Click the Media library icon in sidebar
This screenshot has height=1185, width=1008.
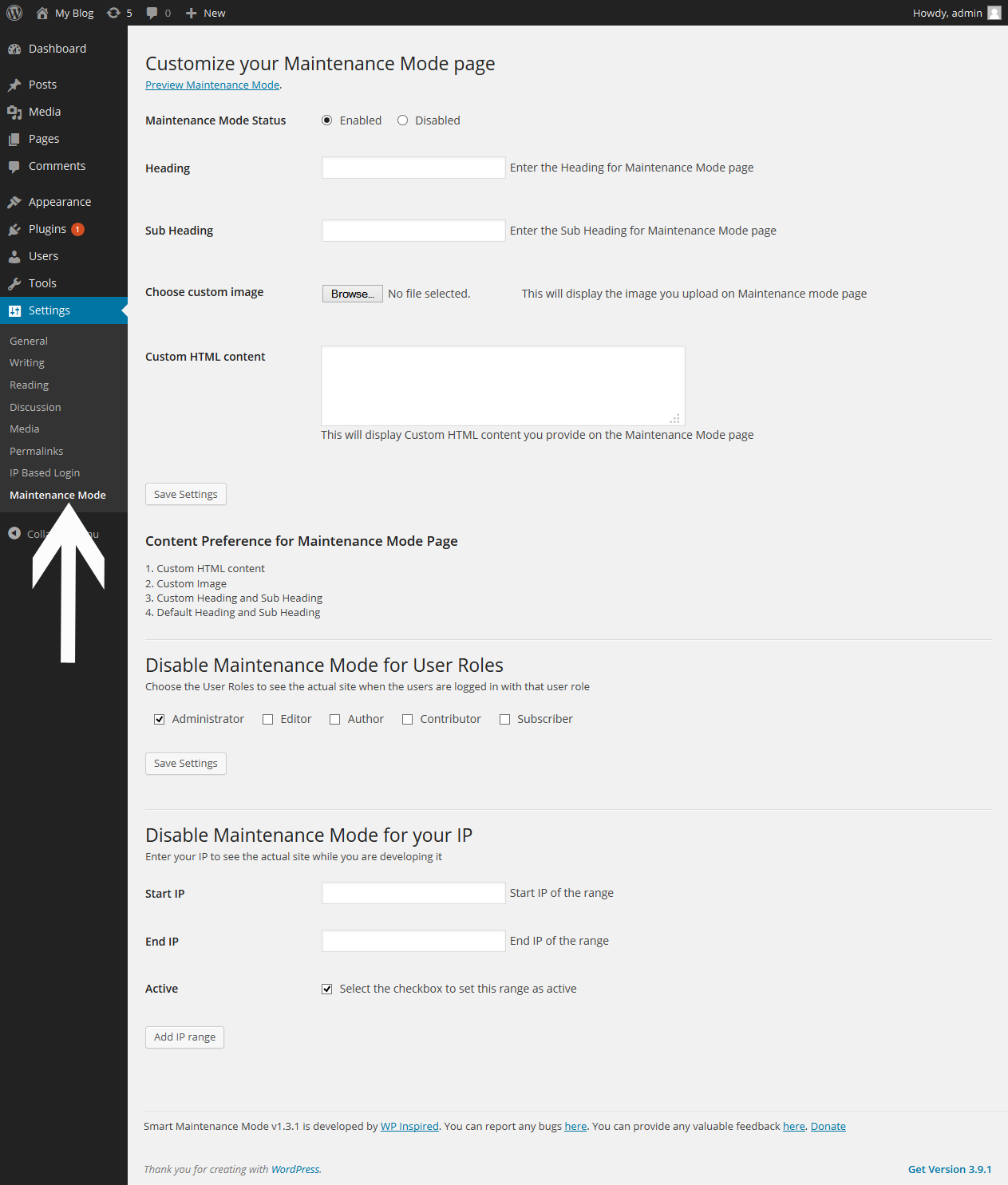(x=14, y=112)
